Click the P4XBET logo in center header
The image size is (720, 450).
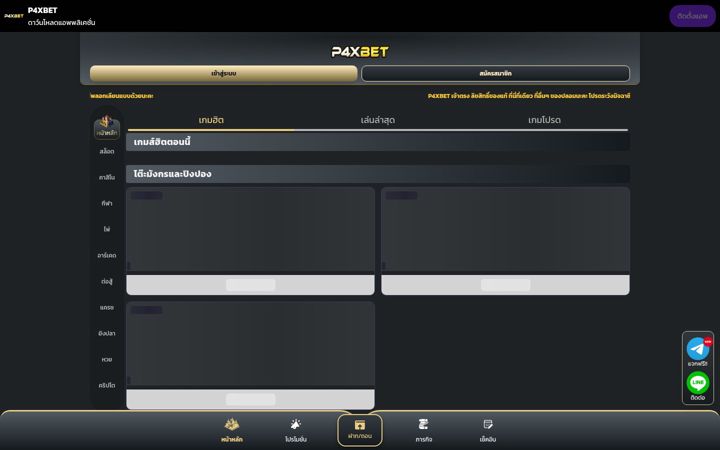click(360, 51)
